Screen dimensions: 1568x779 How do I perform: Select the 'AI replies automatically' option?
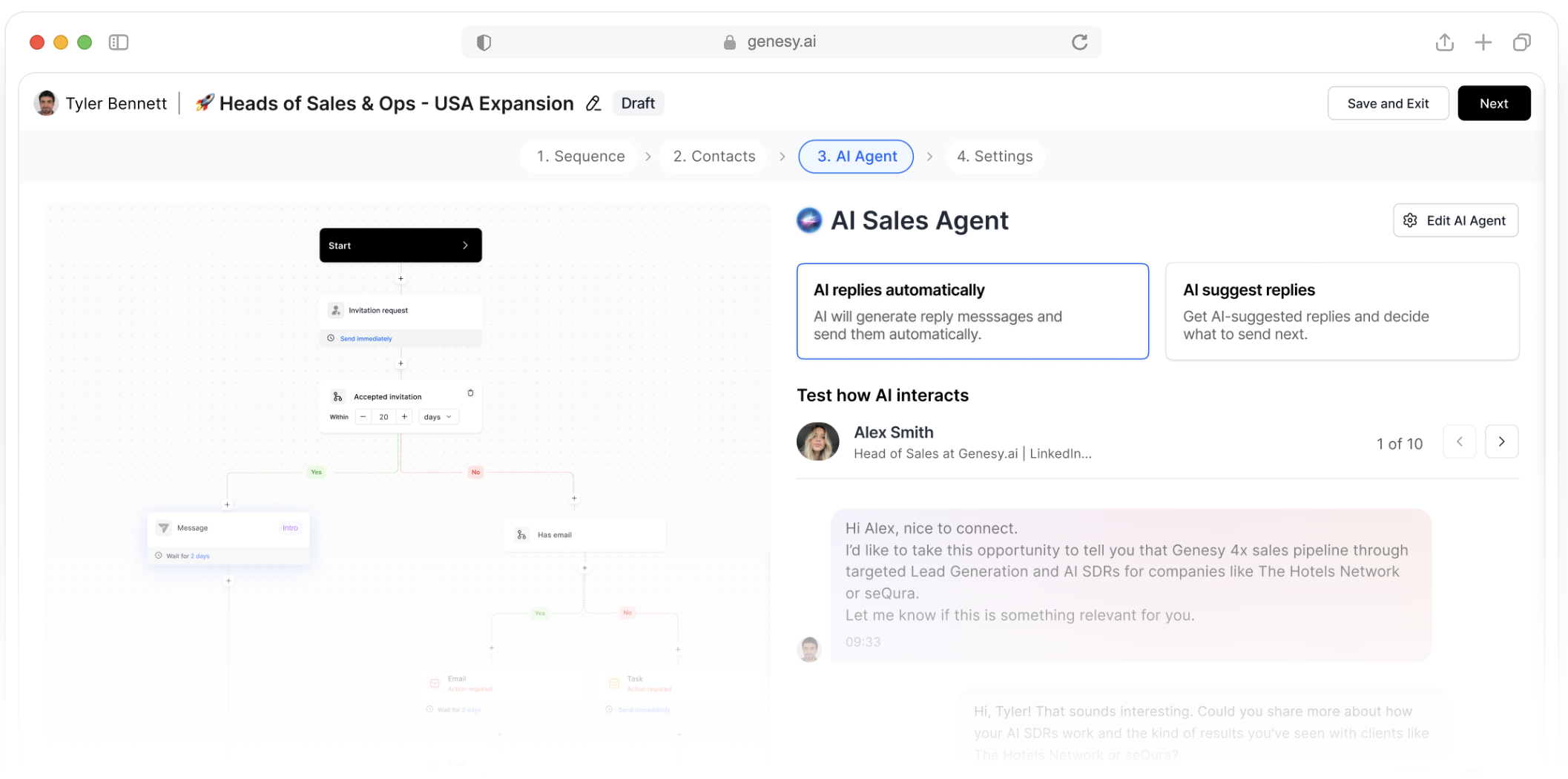pyautogui.click(x=972, y=311)
